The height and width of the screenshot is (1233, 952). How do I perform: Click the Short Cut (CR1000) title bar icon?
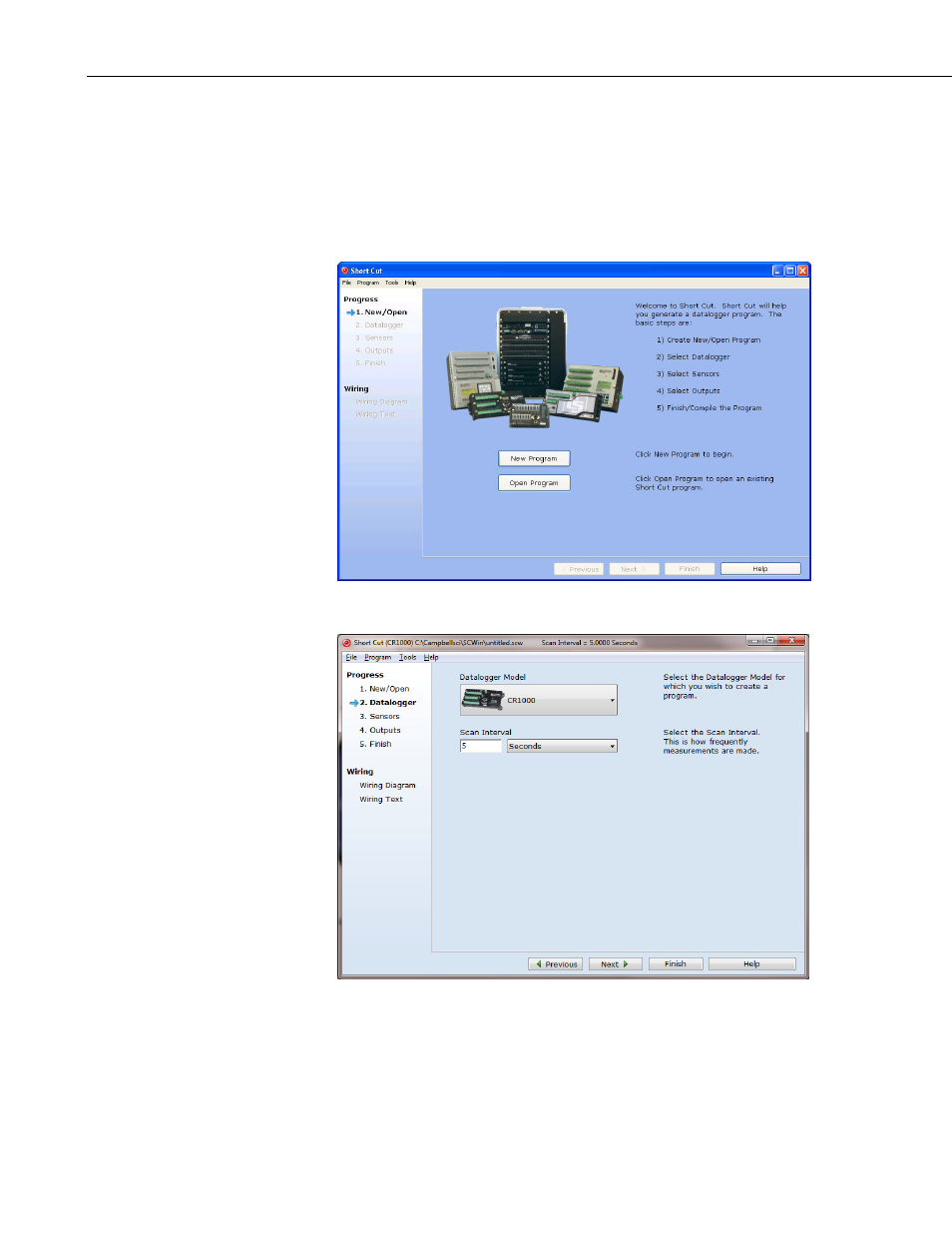(347, 643)
